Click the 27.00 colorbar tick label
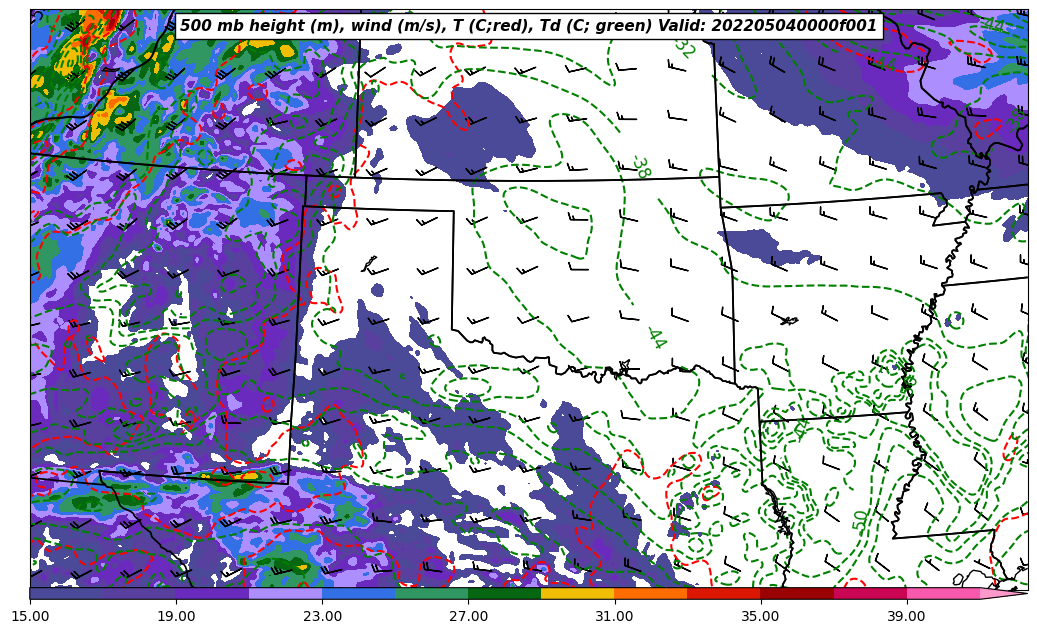The width and height of the screenshot is (1037, 633). (468, 616)
